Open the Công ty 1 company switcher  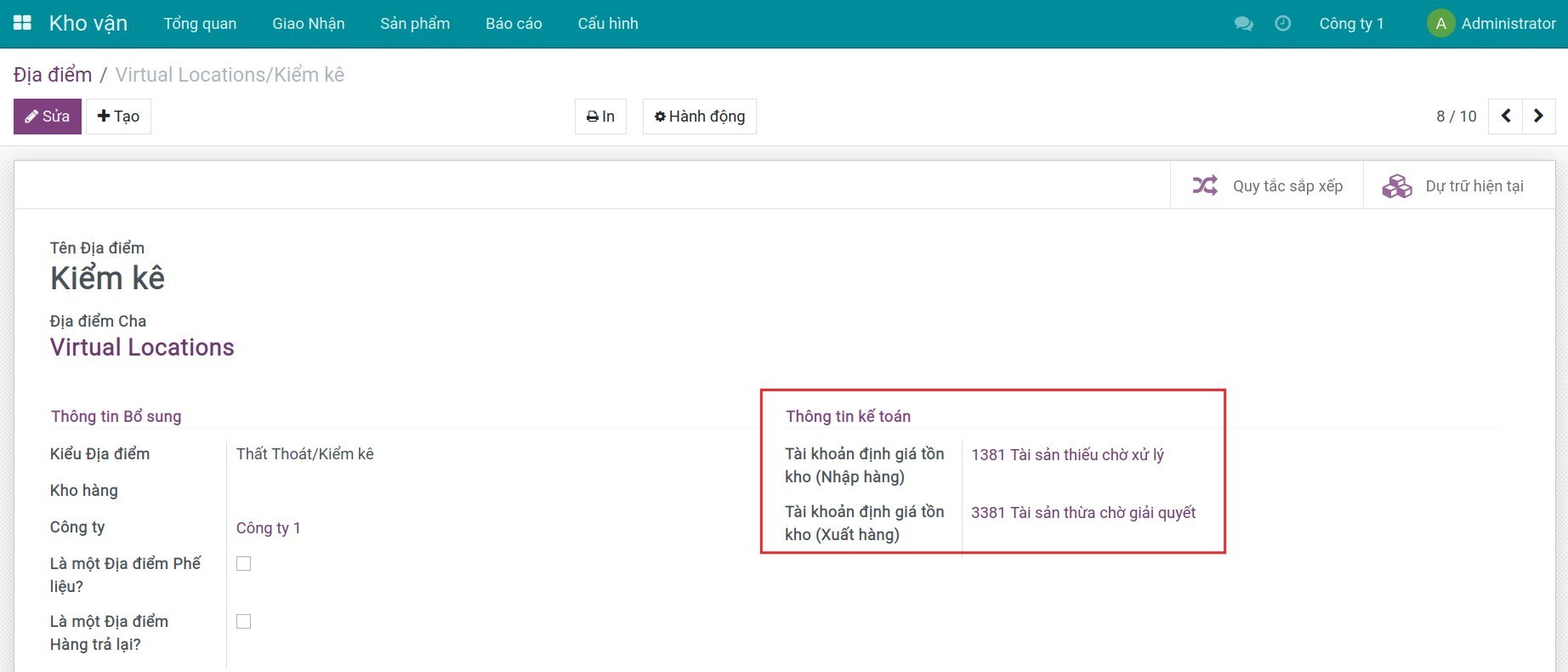click(x=1351, y=24)
